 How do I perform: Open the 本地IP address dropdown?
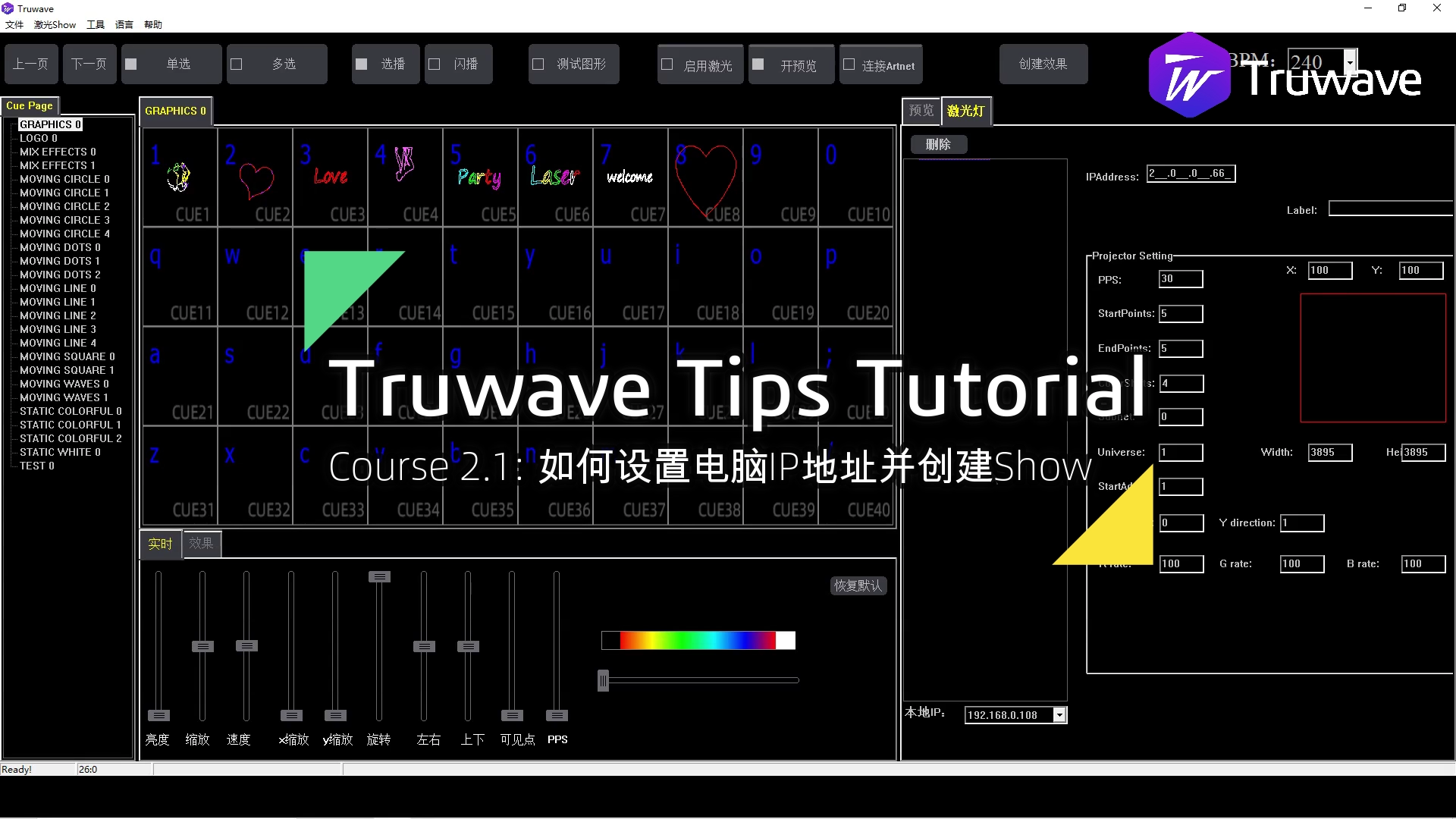tap(1059, 715)
